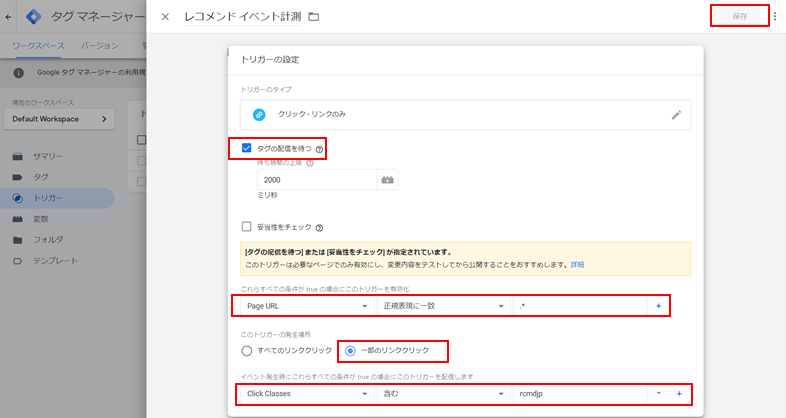Open the 詳細 link in the yellow notice

(577, 265)
